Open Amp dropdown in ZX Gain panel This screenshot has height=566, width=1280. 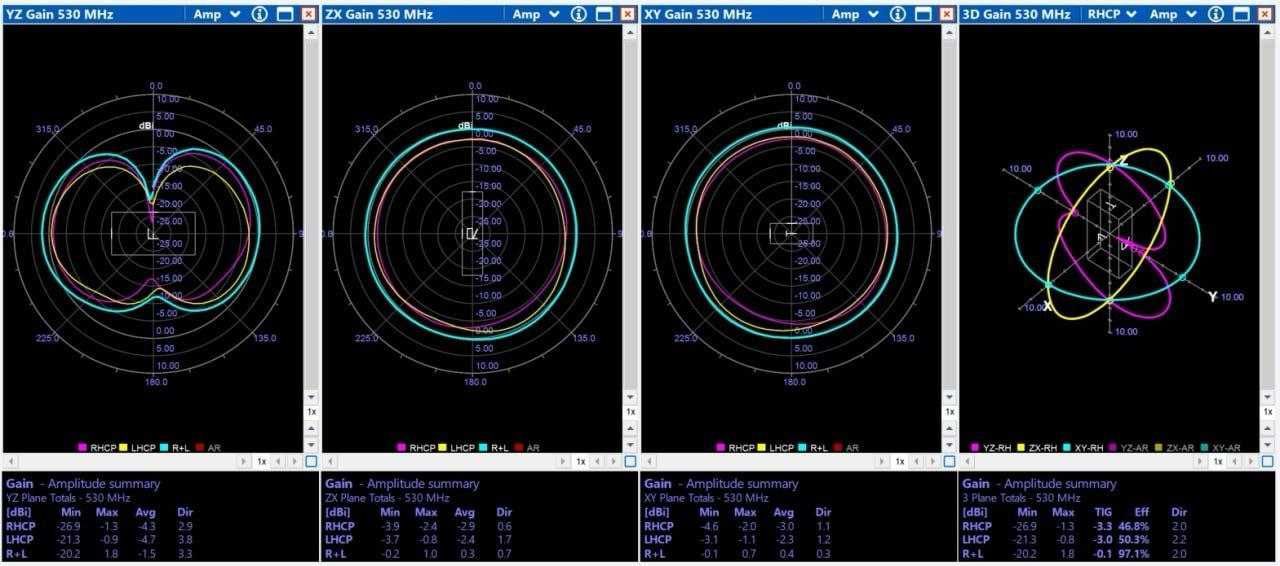click(536, 14)
